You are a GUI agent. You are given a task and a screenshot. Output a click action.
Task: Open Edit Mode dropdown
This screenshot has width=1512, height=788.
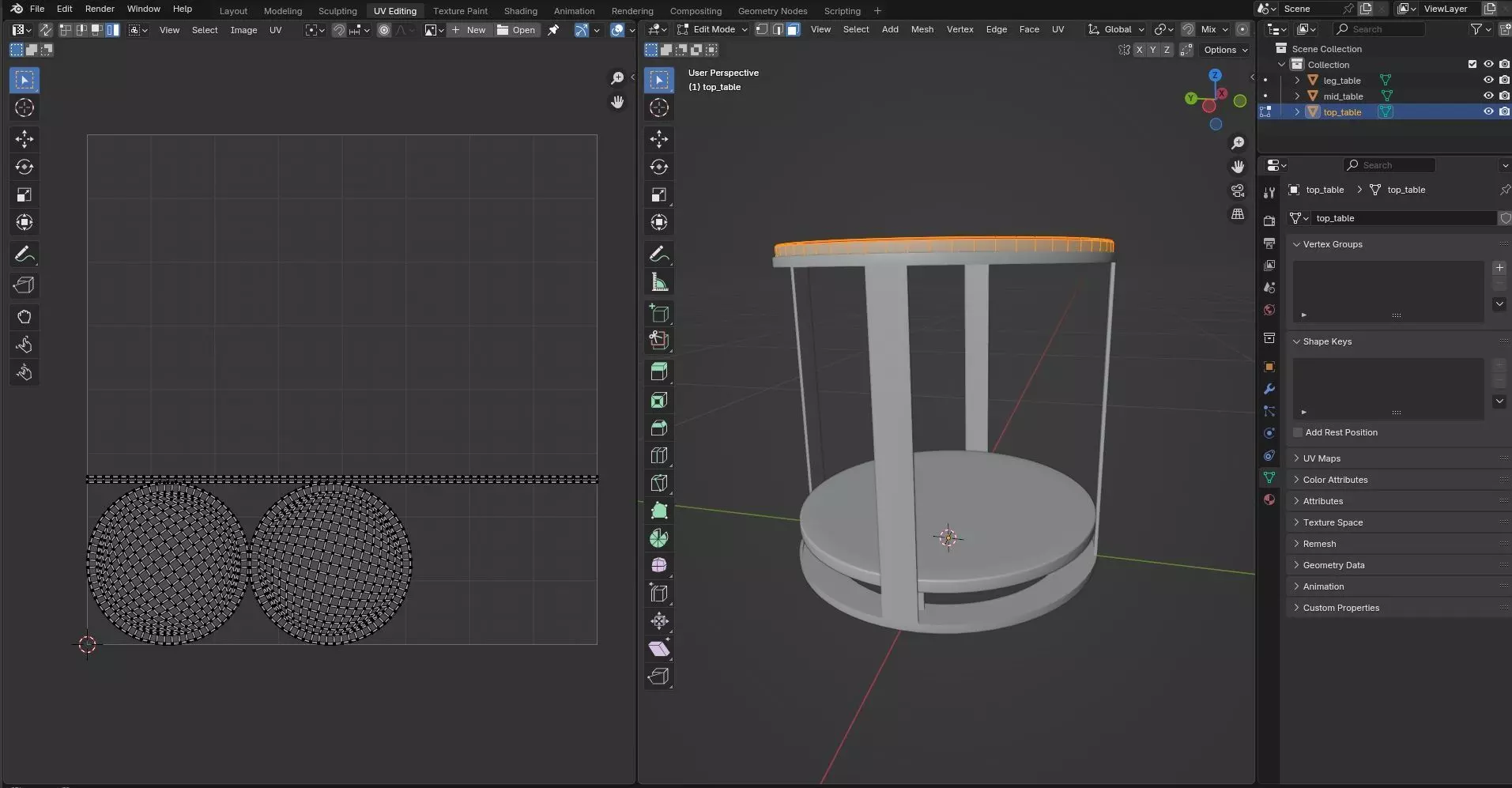[712, 29]
